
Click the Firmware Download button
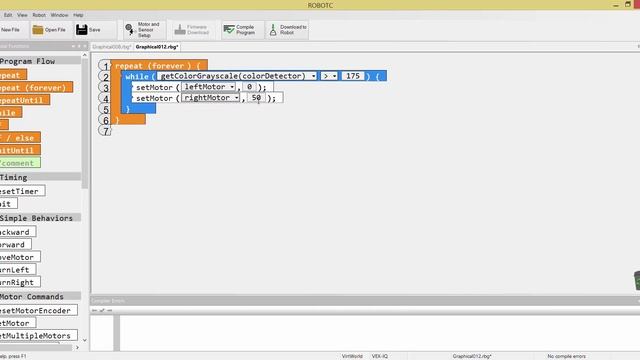pyautogui.click(x=191, y=30)
